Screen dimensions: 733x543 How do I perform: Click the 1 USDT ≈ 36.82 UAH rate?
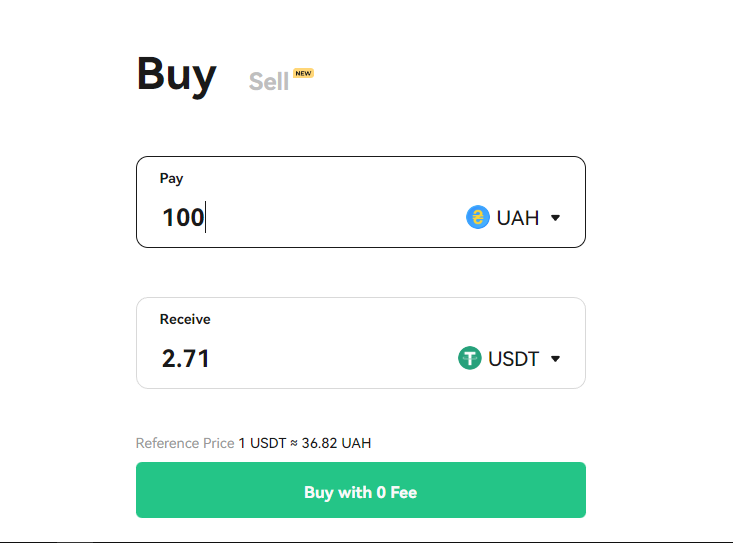pyautogui.click(x=304, y=443)
